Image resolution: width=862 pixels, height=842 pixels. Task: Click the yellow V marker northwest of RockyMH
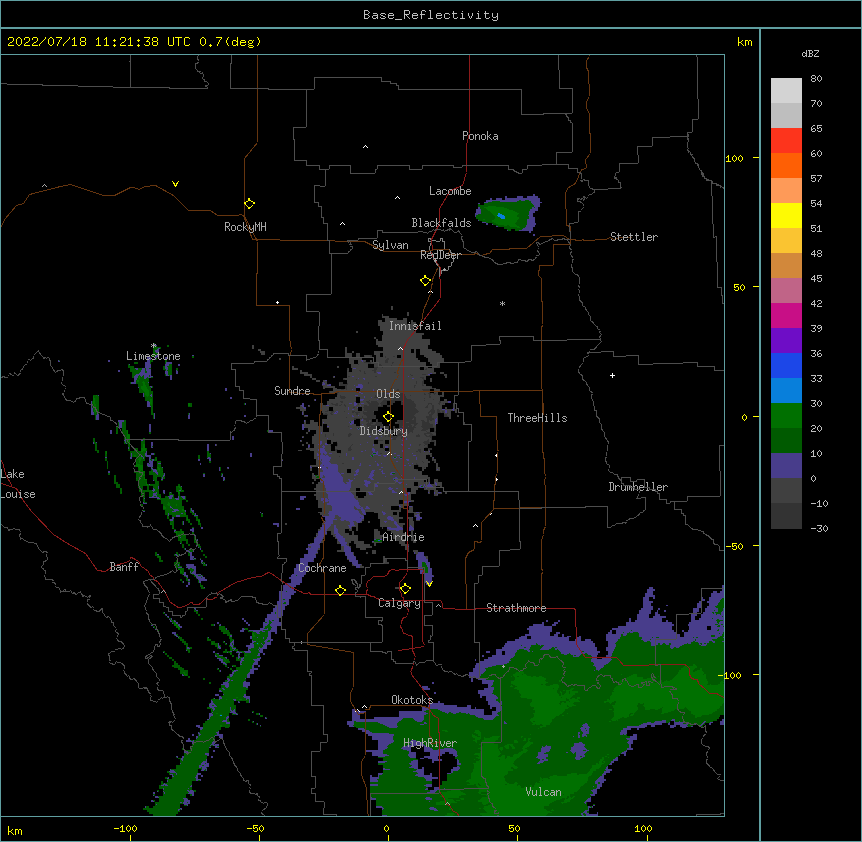pos(175,184)
